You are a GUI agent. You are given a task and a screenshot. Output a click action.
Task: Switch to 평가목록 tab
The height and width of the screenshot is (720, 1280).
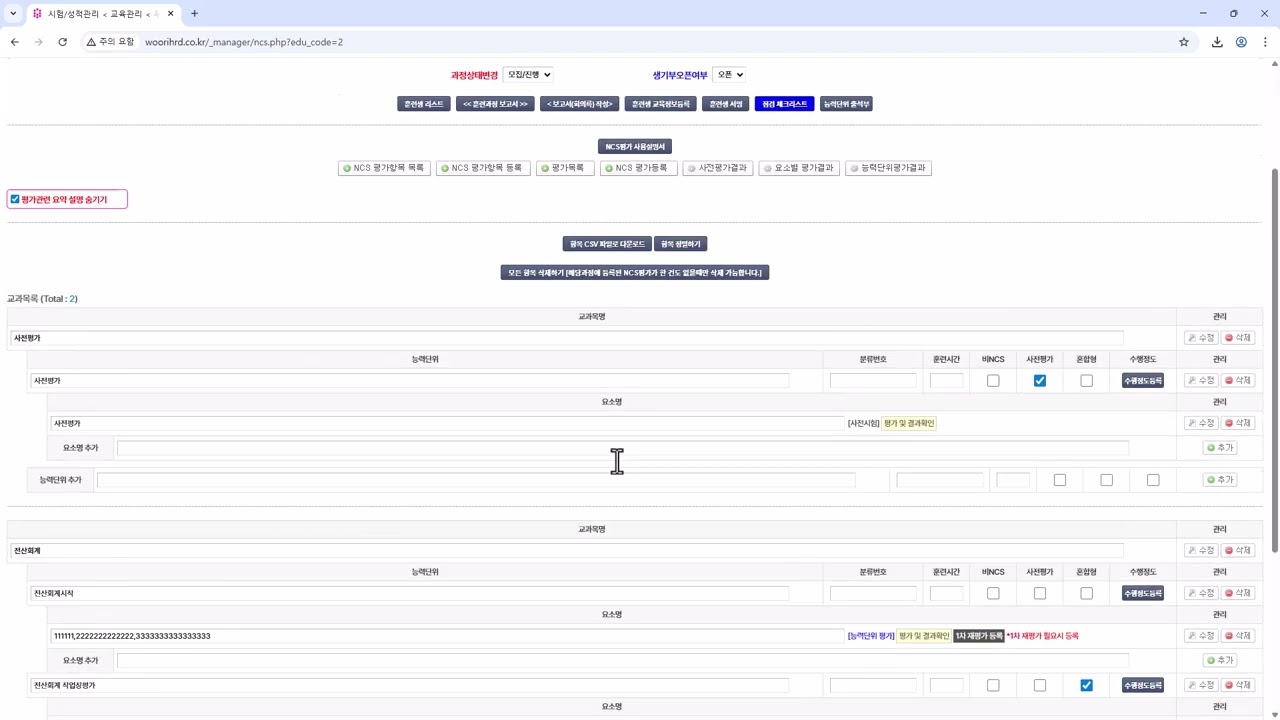[565, 168]
